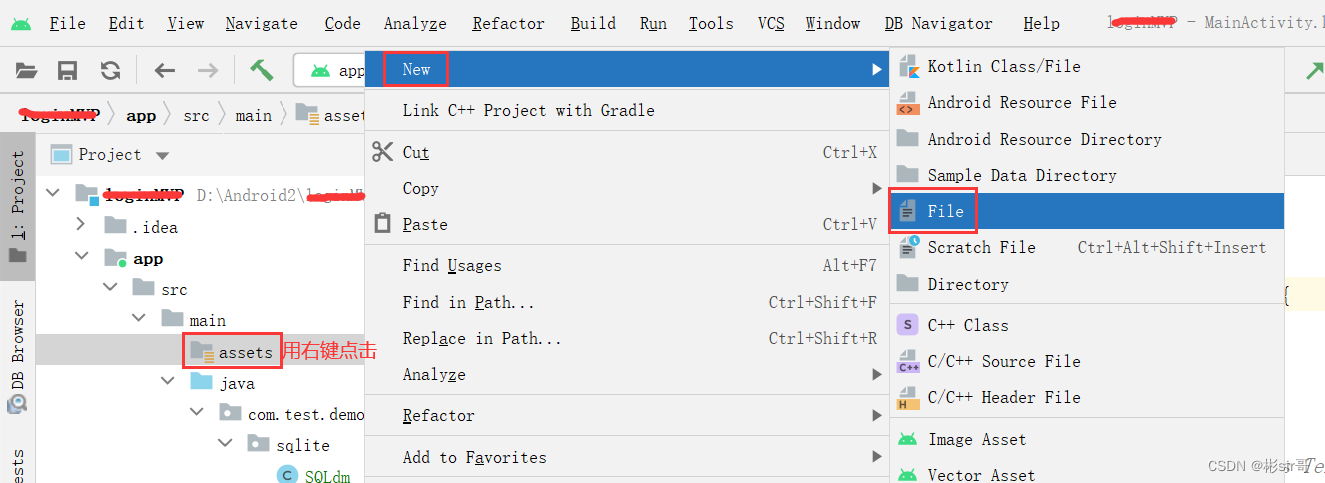Viewport: 1325px width, 483px height.
Task: Toggle the 1: Project tool window
Action: (x=17, y=208)
